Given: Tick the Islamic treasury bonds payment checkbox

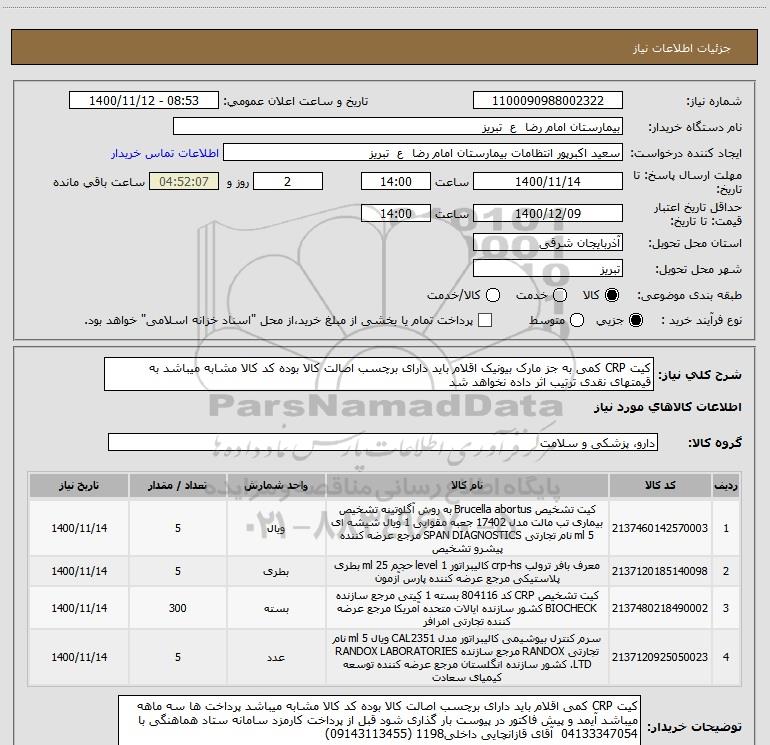Looking at the screenshot, I should tap(485, 320).
